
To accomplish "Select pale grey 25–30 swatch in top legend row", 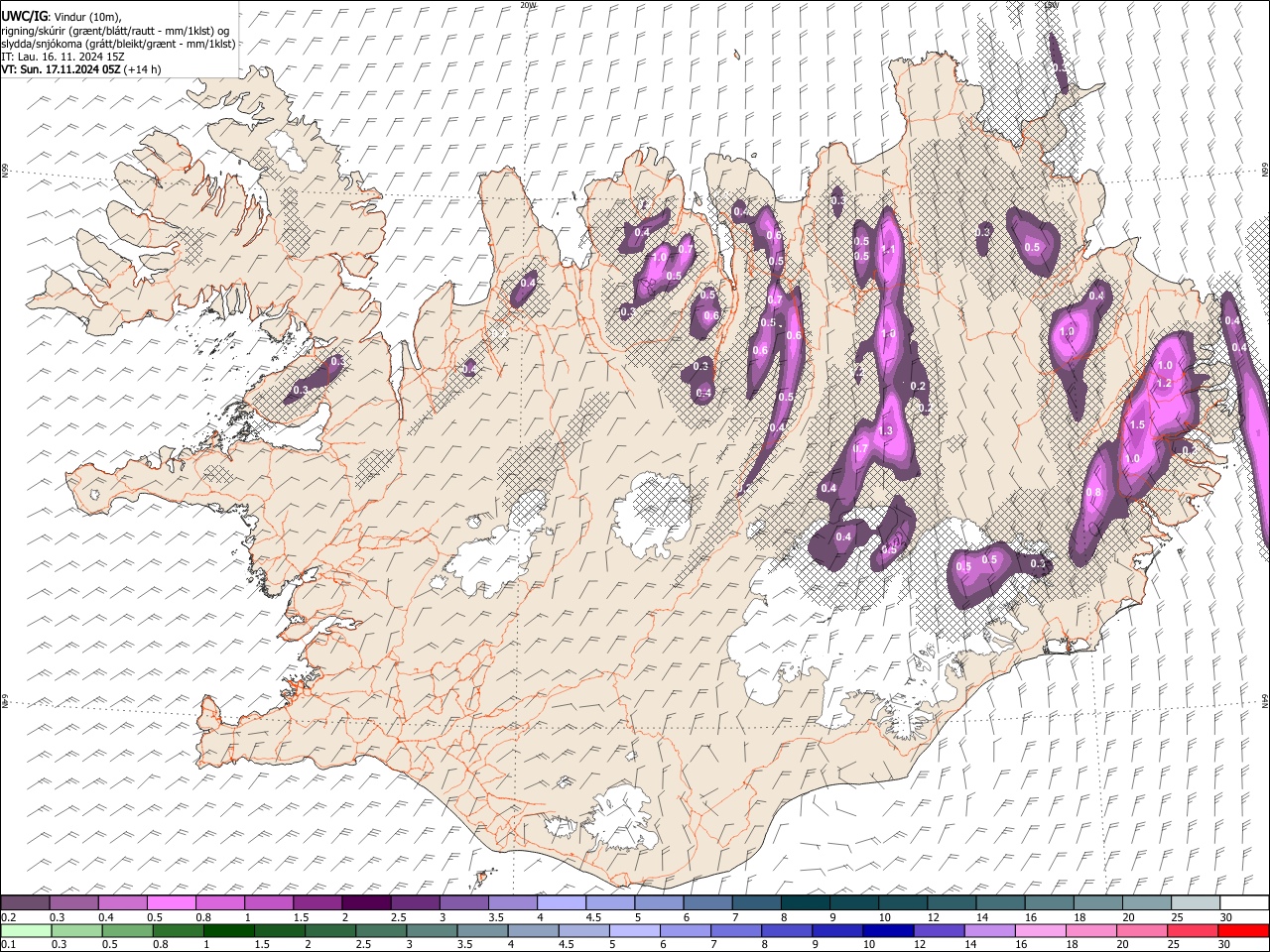I will (x=1195, y=902).
